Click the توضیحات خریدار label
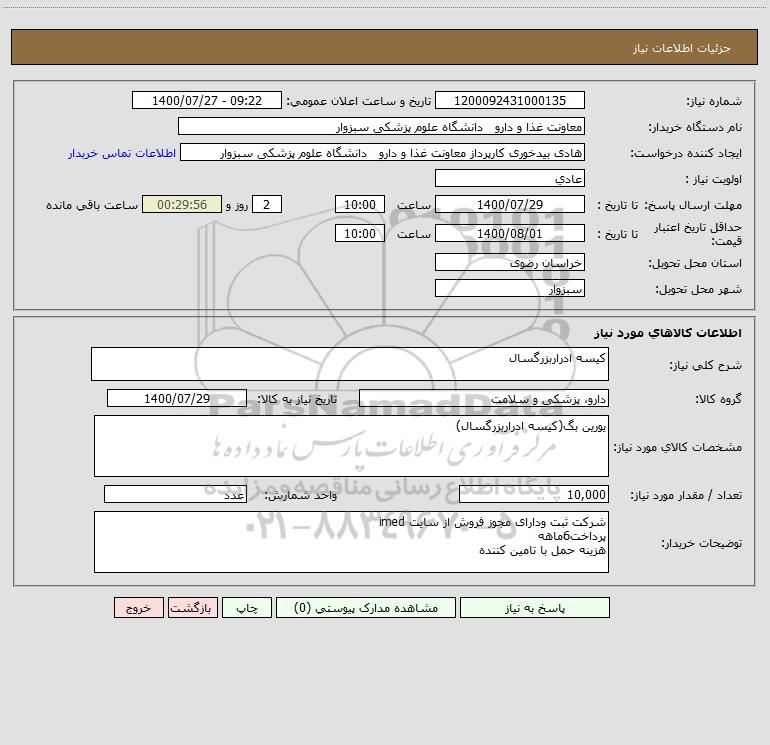Screen dimensions: 770x745 (x=702, y=543)
